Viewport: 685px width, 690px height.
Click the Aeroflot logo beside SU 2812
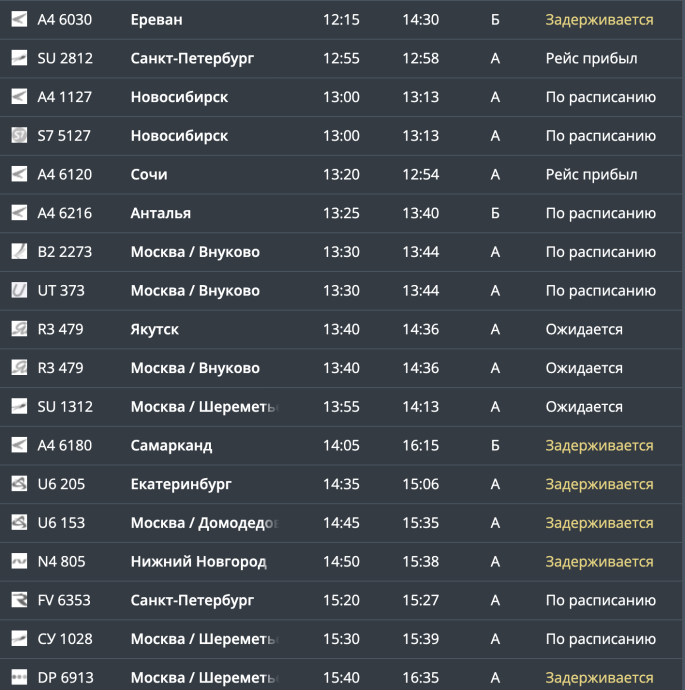[x=19, y=58]
